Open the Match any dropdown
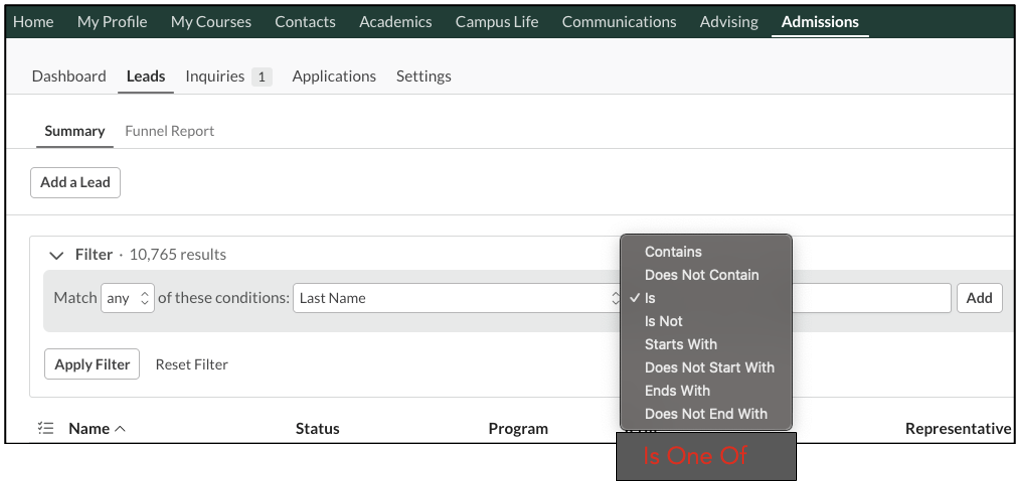The width and height of the screenshot is (1022, 488). click(x=128, y=298)
